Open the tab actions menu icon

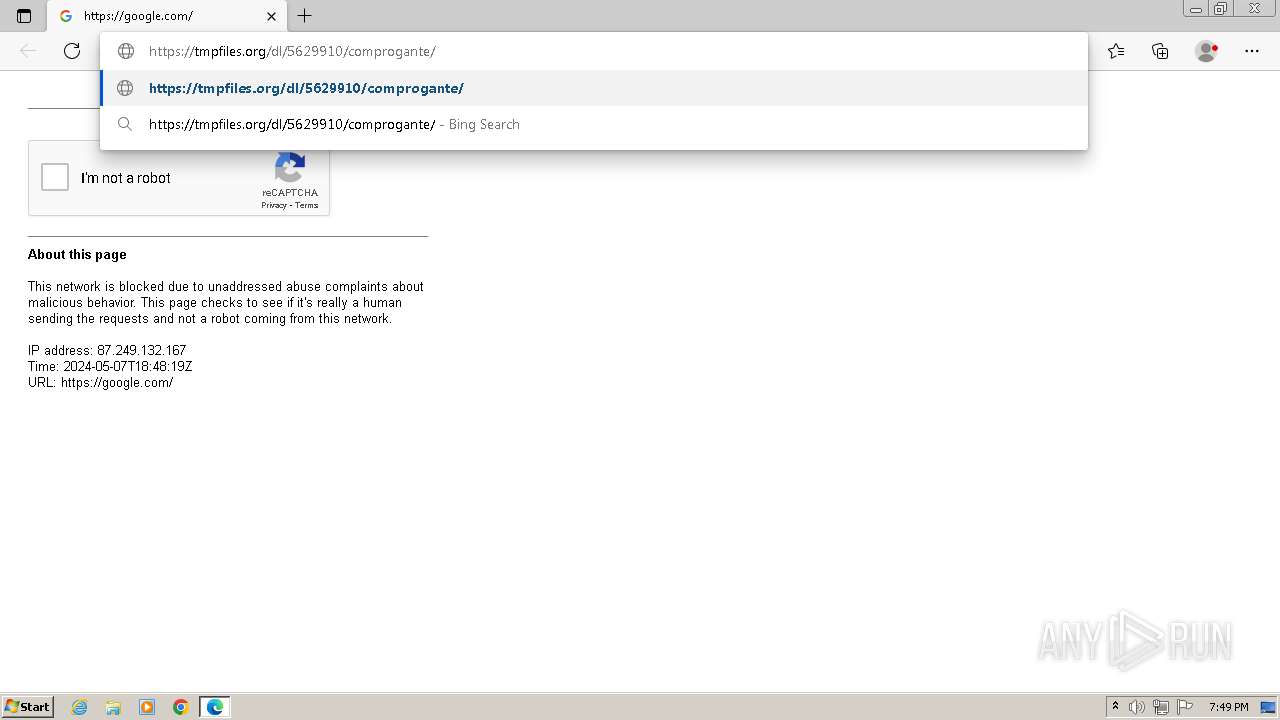pos(24,16)
